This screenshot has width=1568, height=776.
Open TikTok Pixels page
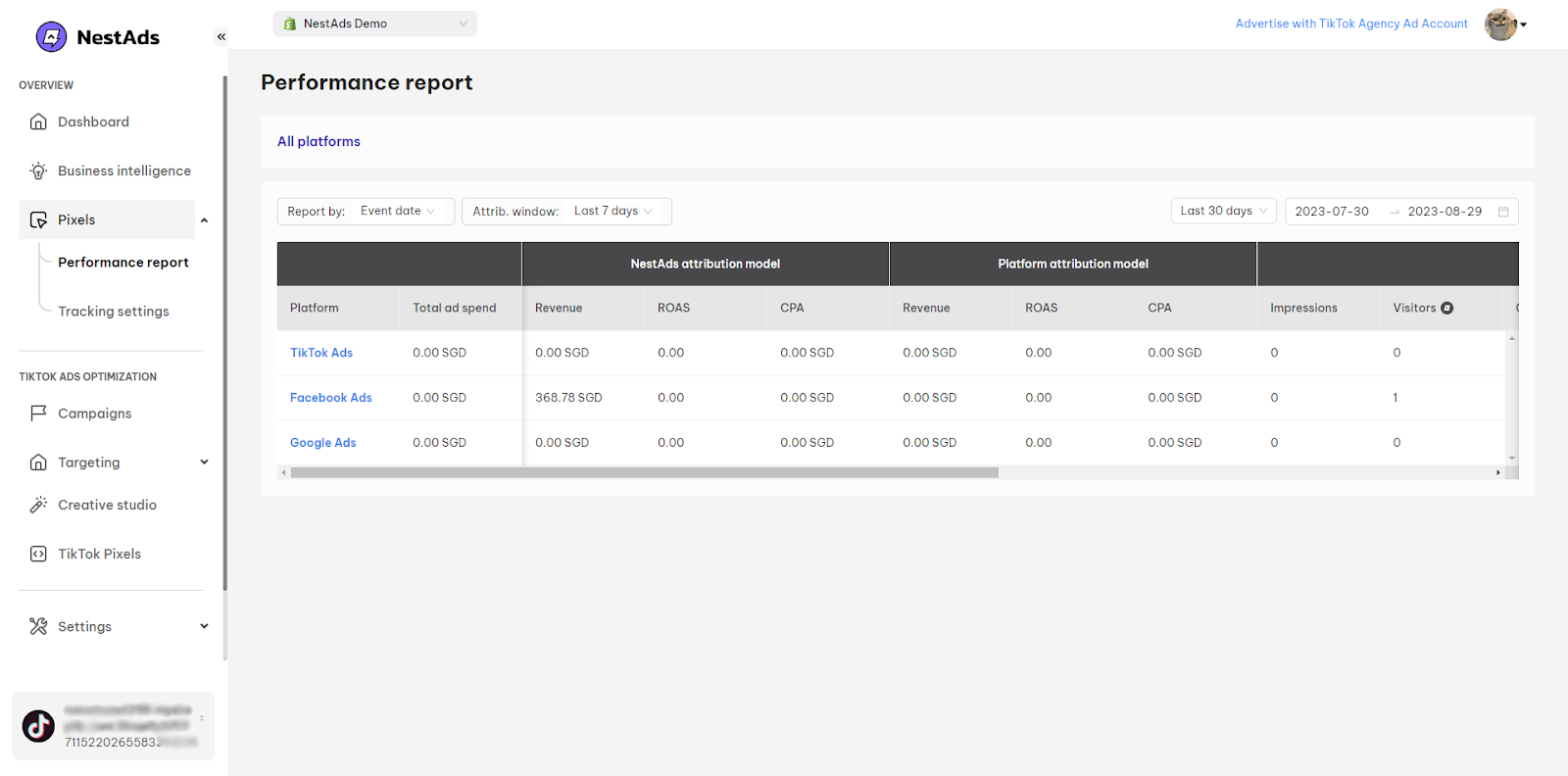click(x=99, y=554)
